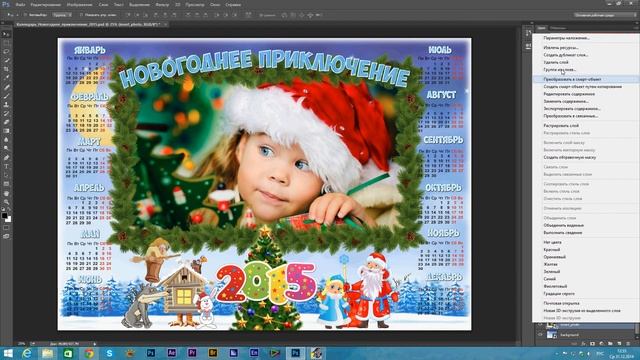
Task: Open the workspace switcher dropdown
Action: click(605, 15)
